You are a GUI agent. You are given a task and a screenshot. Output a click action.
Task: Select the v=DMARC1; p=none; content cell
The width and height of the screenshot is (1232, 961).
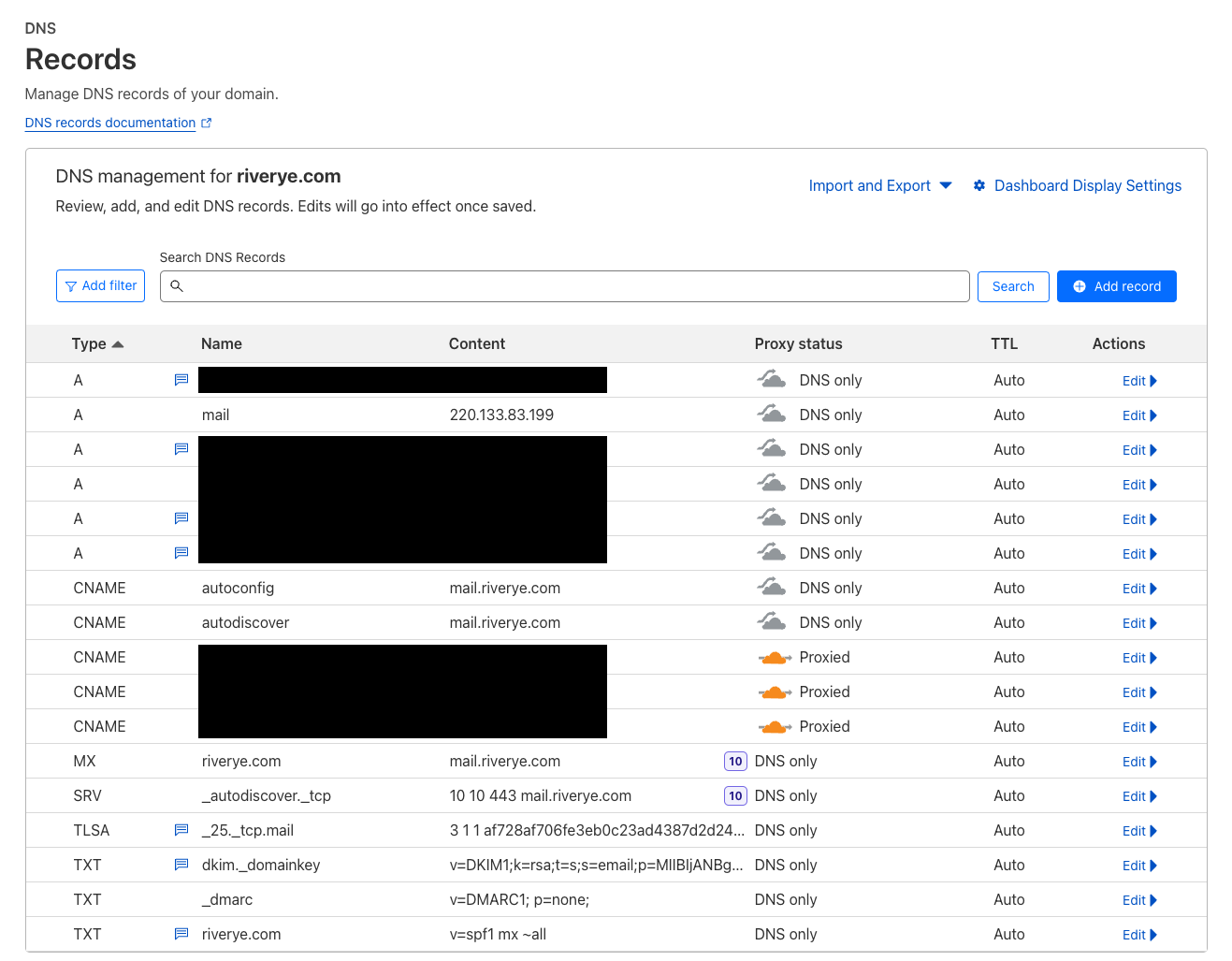[519, 899]
